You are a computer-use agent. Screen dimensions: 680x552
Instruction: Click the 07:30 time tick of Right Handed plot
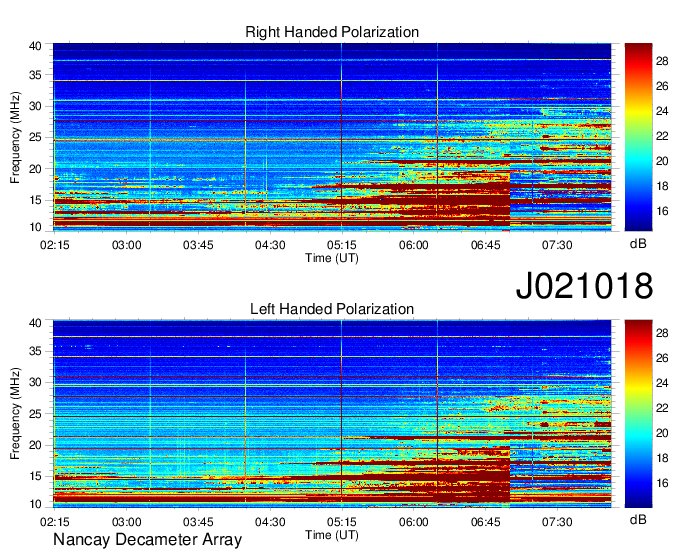coord(557,245)
